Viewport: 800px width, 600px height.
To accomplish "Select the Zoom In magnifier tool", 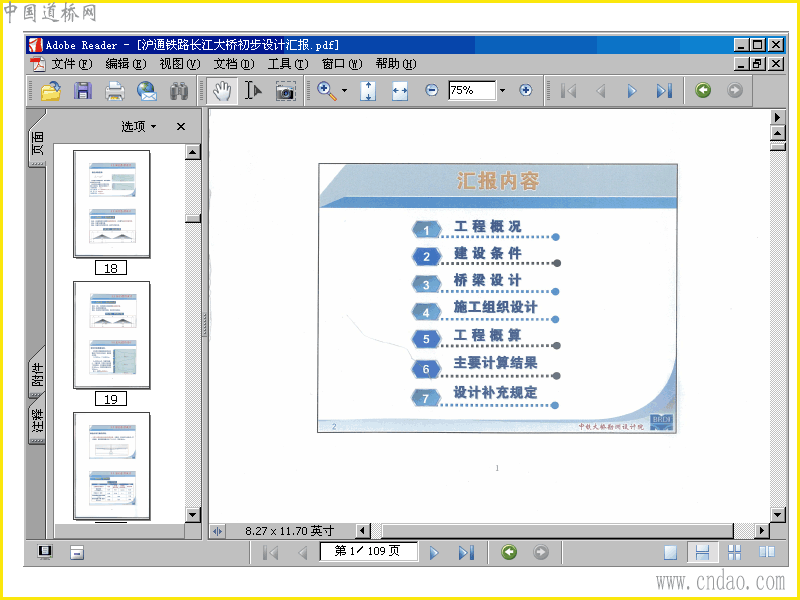I will tap(327, 91).
